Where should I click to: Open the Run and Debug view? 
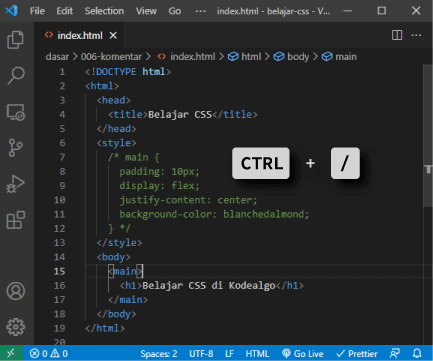point(16,184)
